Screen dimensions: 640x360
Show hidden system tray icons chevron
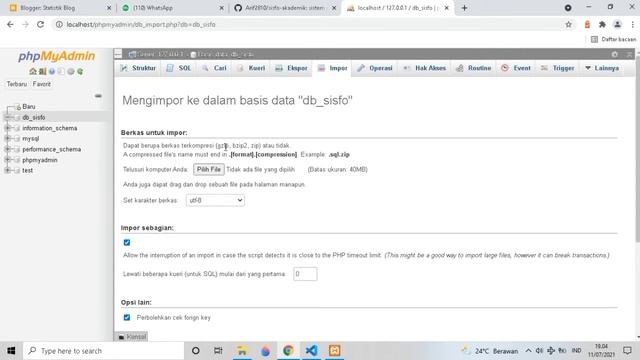(x=528, y=351)
